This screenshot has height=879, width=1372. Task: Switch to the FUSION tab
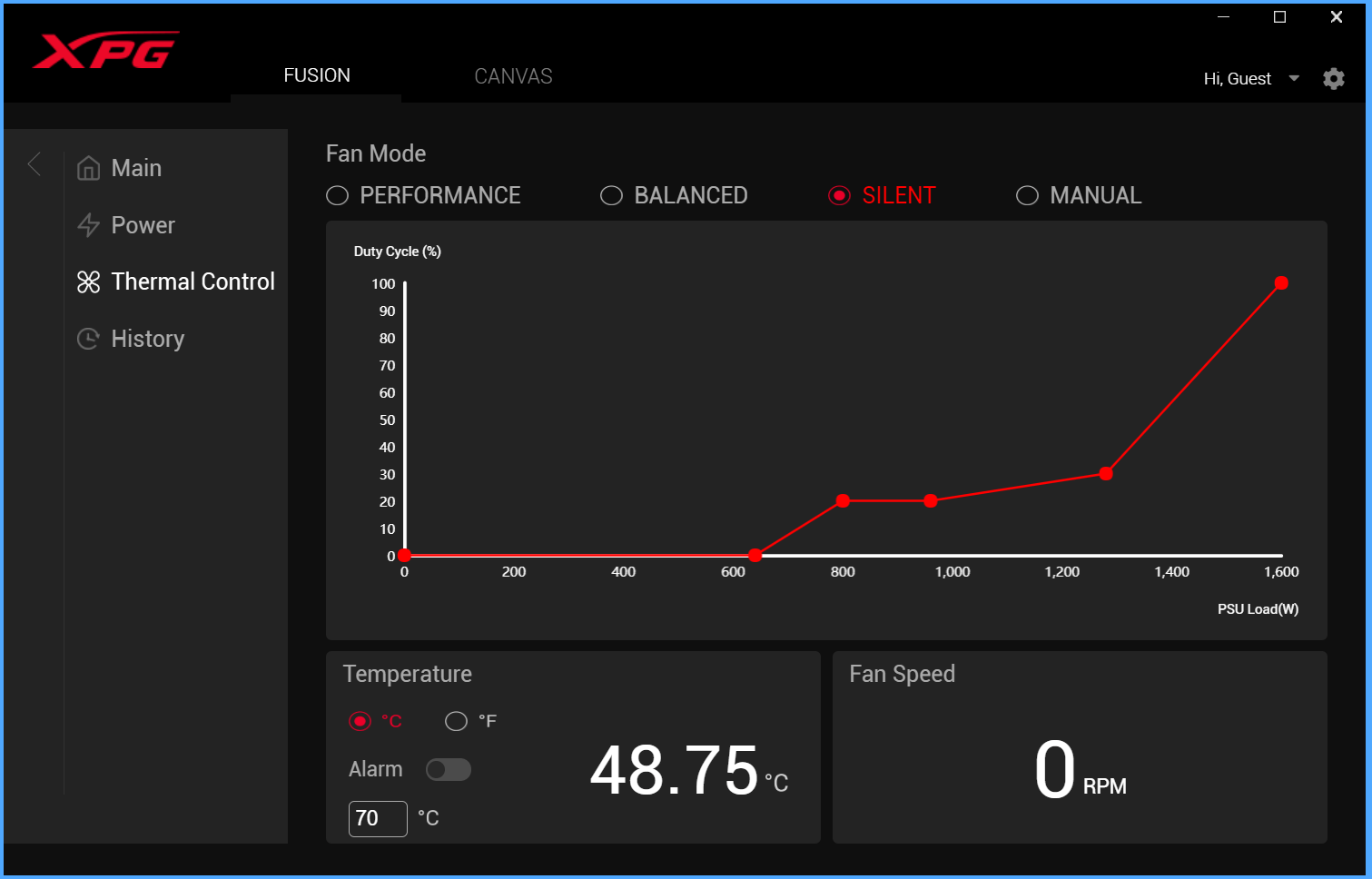coord(316,75)
